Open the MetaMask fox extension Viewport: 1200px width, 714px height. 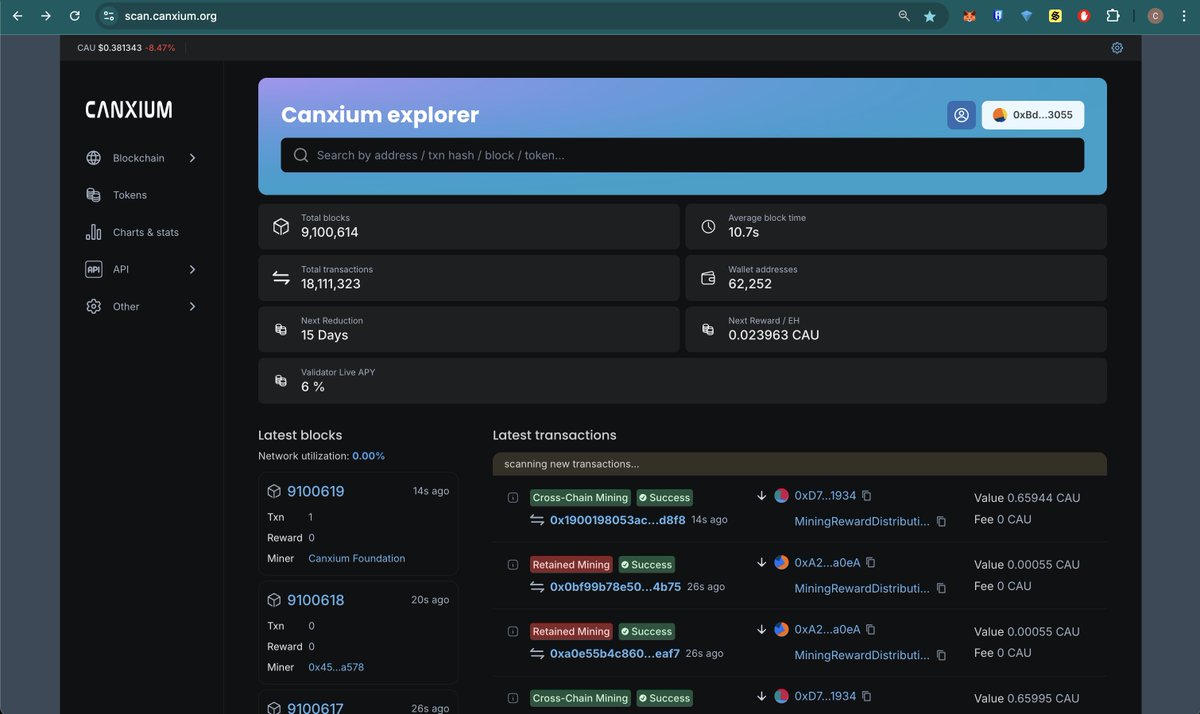969,16
